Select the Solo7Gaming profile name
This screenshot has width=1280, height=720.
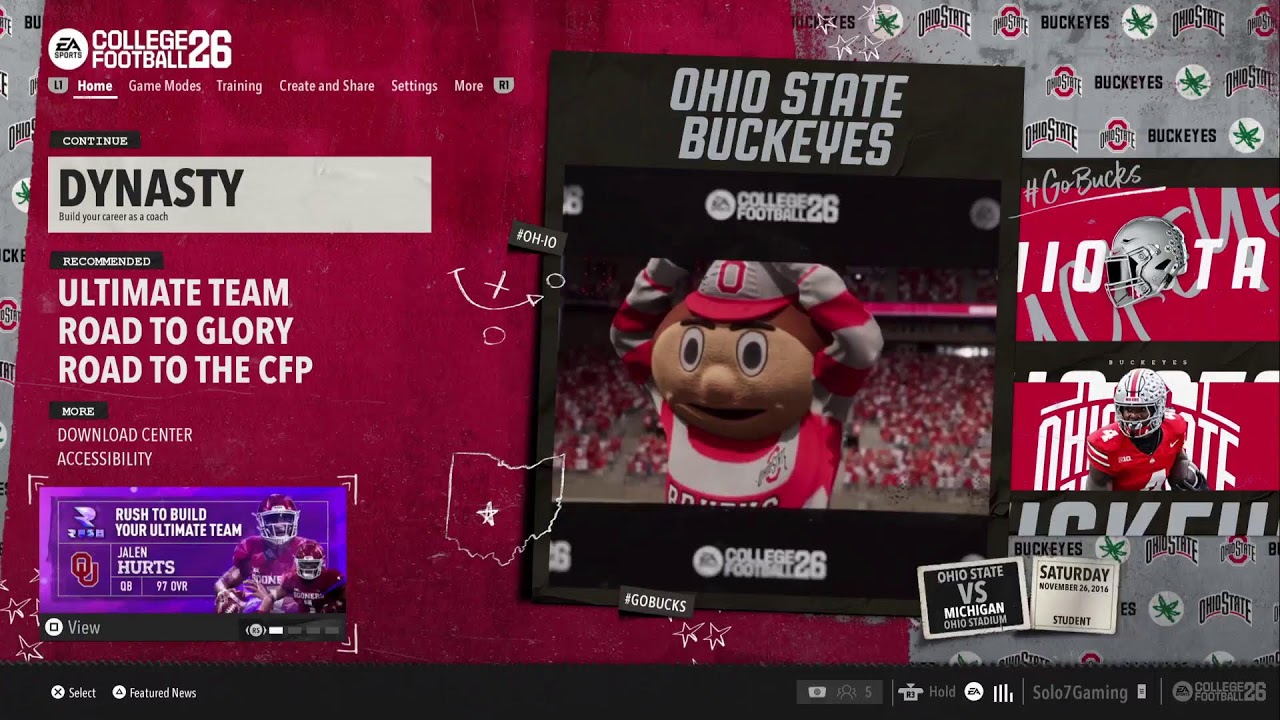1080,692
